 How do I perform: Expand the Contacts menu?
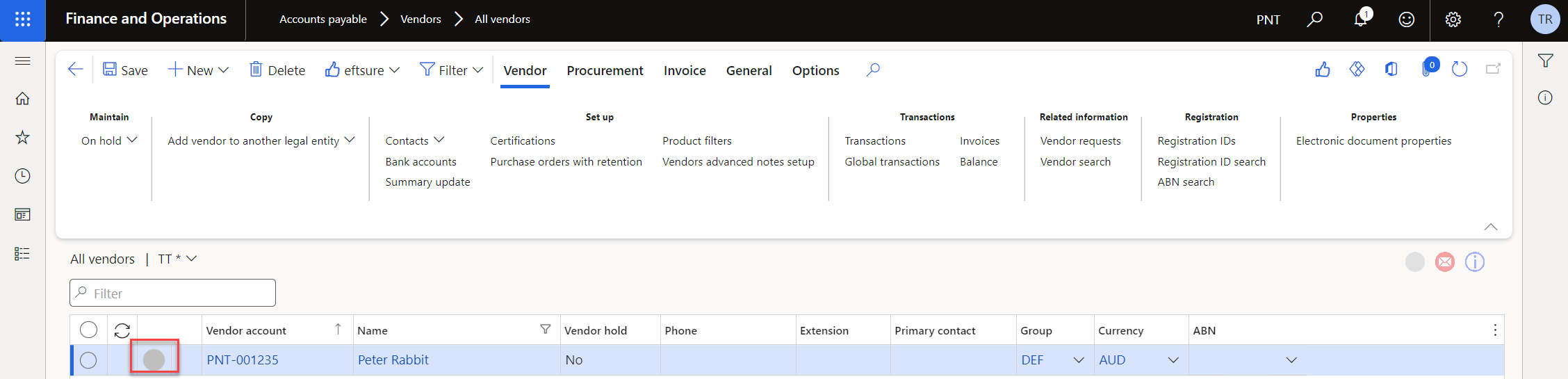[415, 140]
